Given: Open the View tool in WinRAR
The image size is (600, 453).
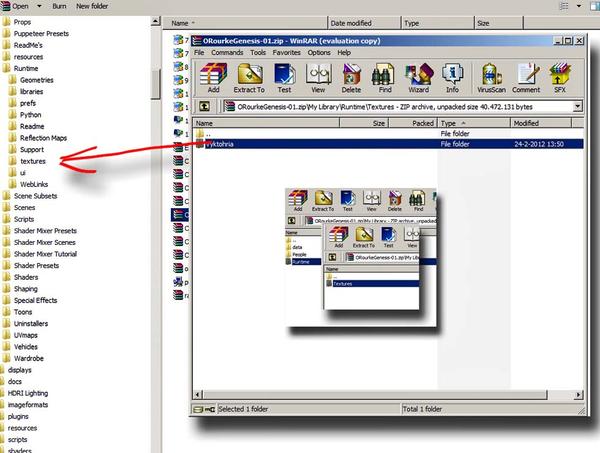Looking at the screenshot, I should pos(318,78).
